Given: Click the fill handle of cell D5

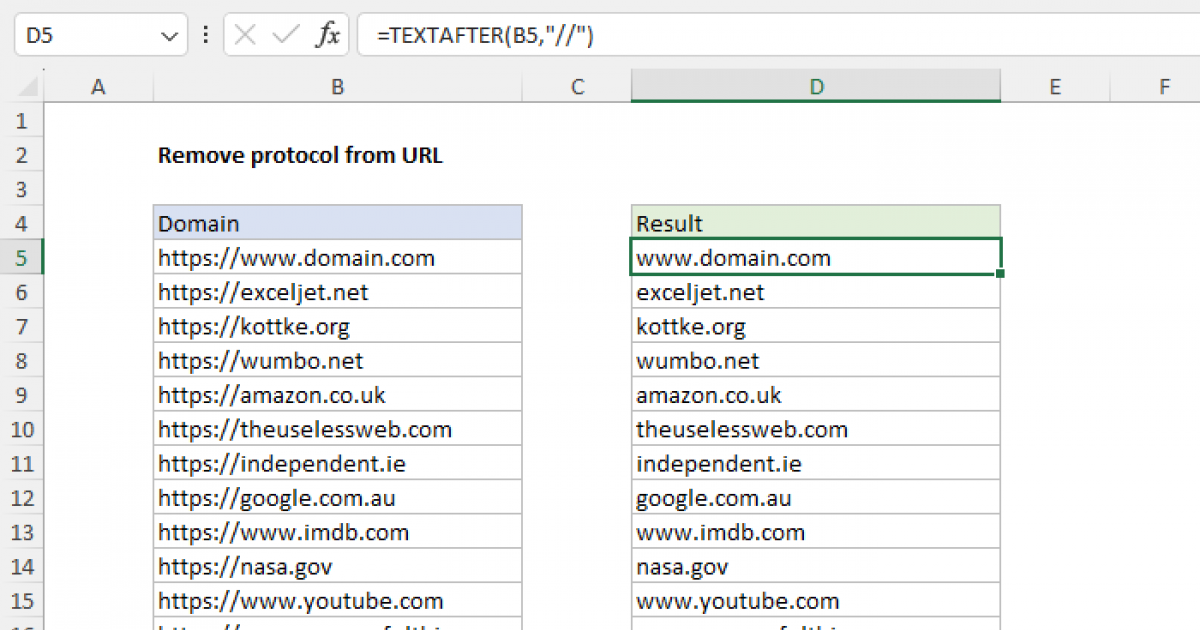Looking at the screenshot, I should pos(1000,273).
